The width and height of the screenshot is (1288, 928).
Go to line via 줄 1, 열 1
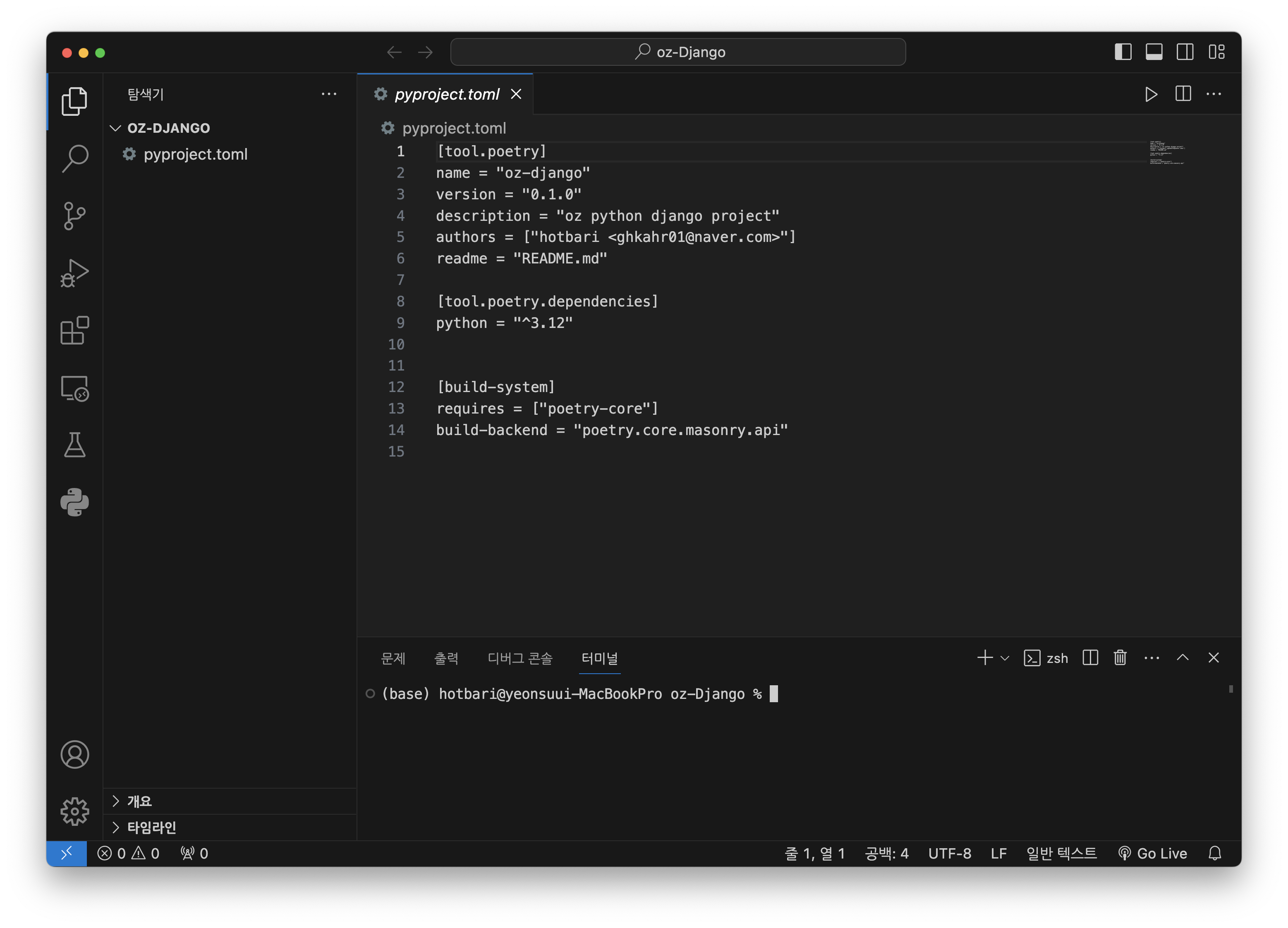(x=814, y=853)
